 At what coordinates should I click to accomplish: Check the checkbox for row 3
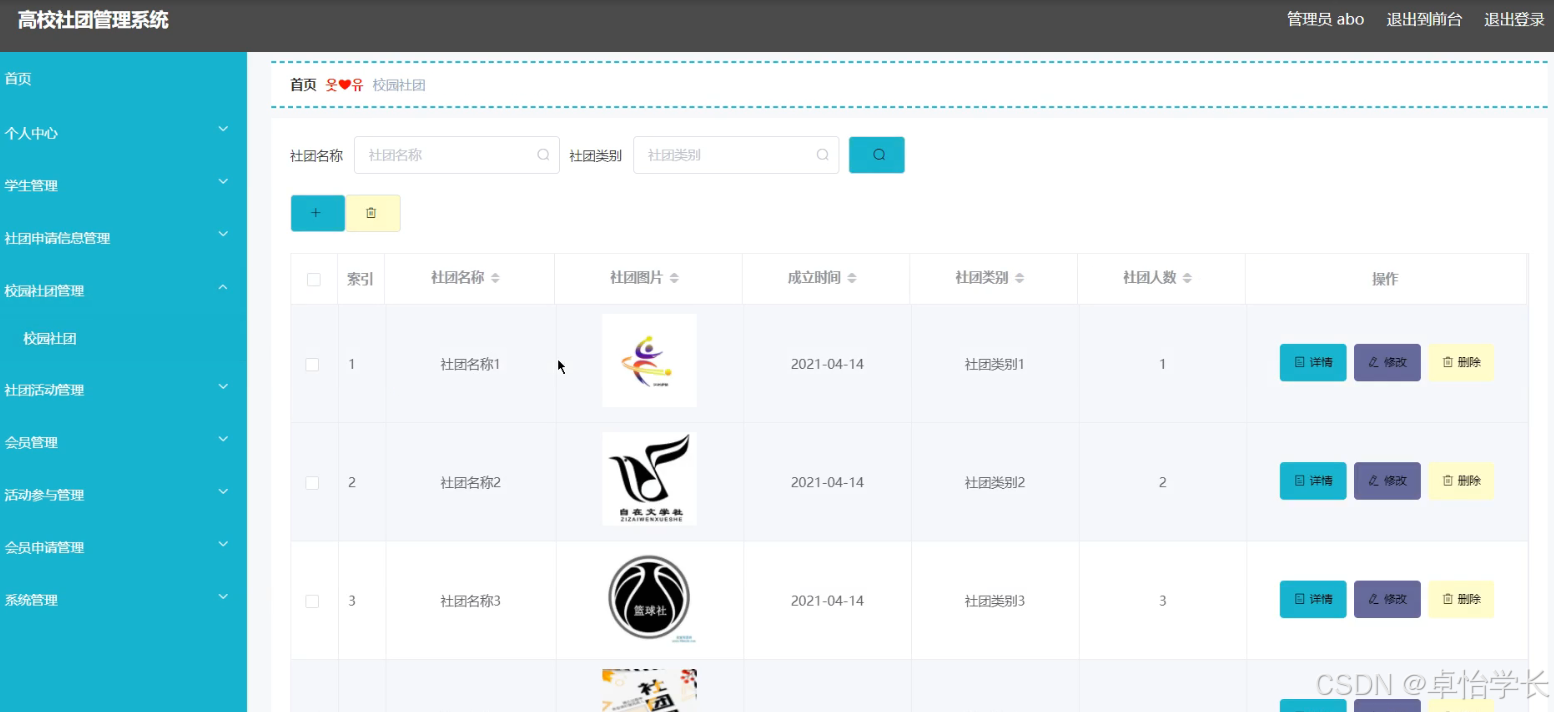point(312,601)
